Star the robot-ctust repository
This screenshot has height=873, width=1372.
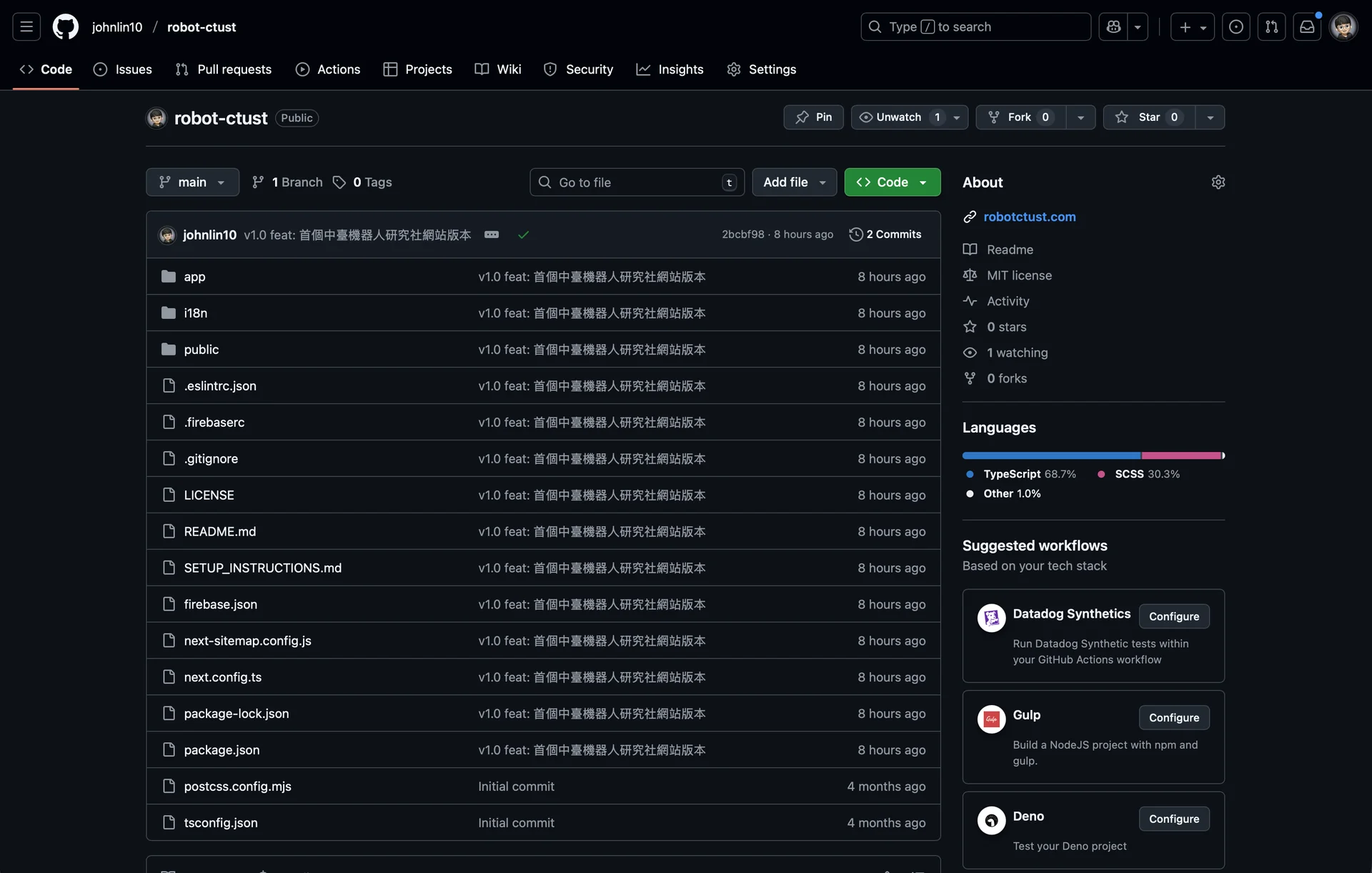(1149, 117)
